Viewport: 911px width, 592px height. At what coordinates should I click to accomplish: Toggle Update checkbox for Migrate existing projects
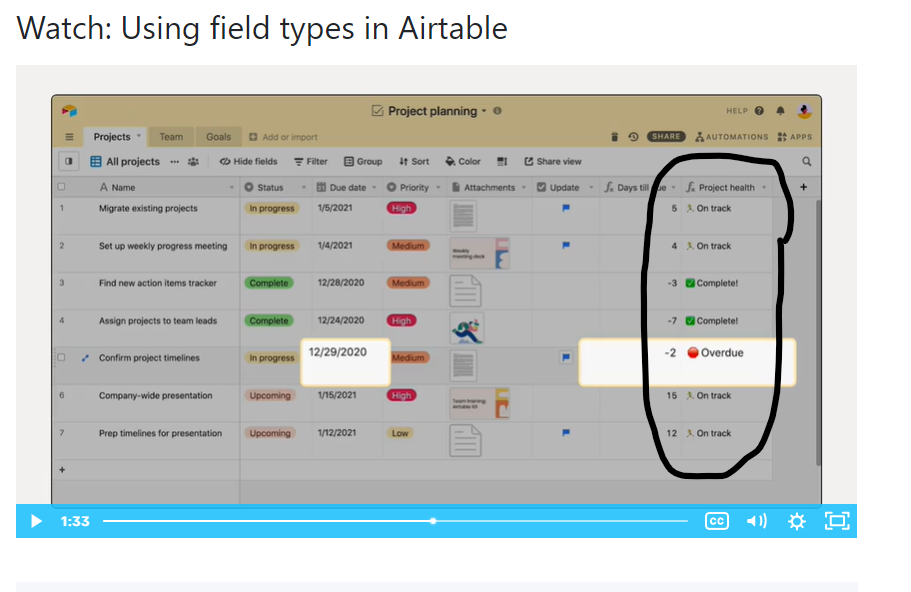[566, 208]
